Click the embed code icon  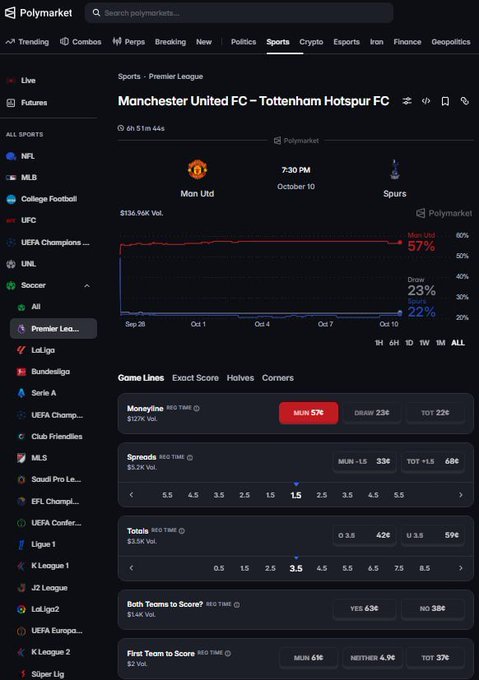[x=426, y=101]
